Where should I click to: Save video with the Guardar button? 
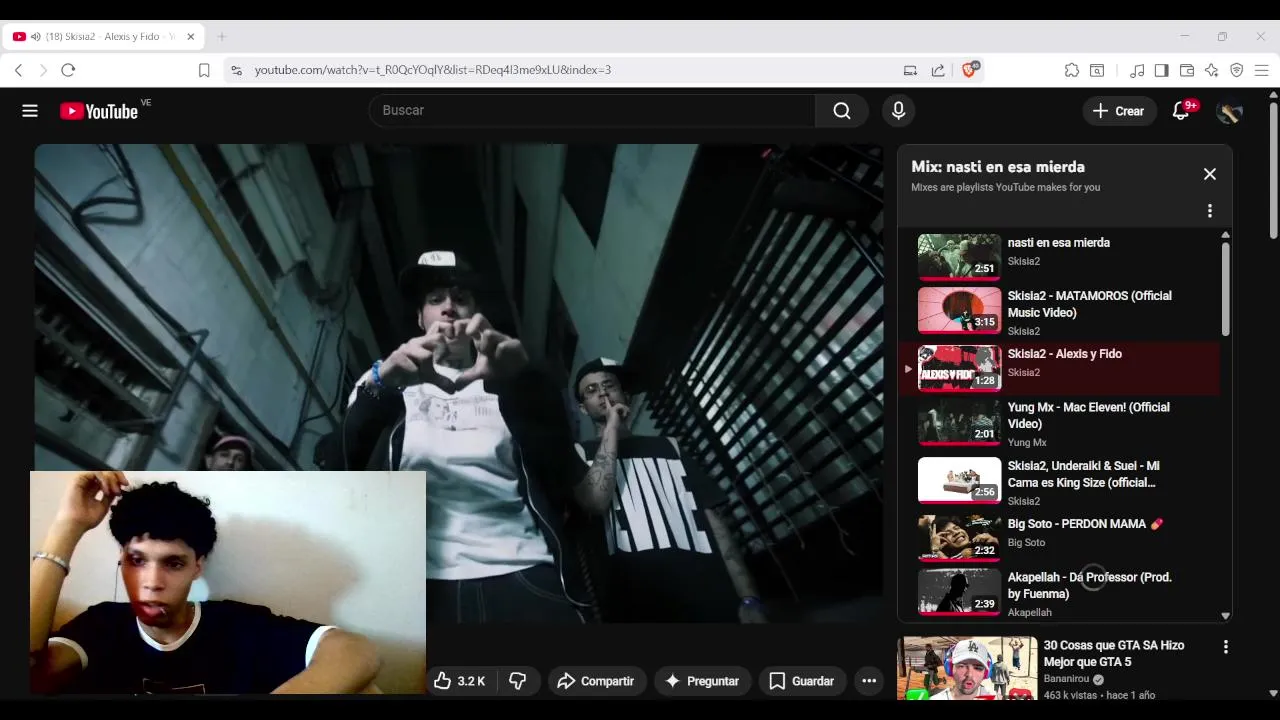point(801,681)
